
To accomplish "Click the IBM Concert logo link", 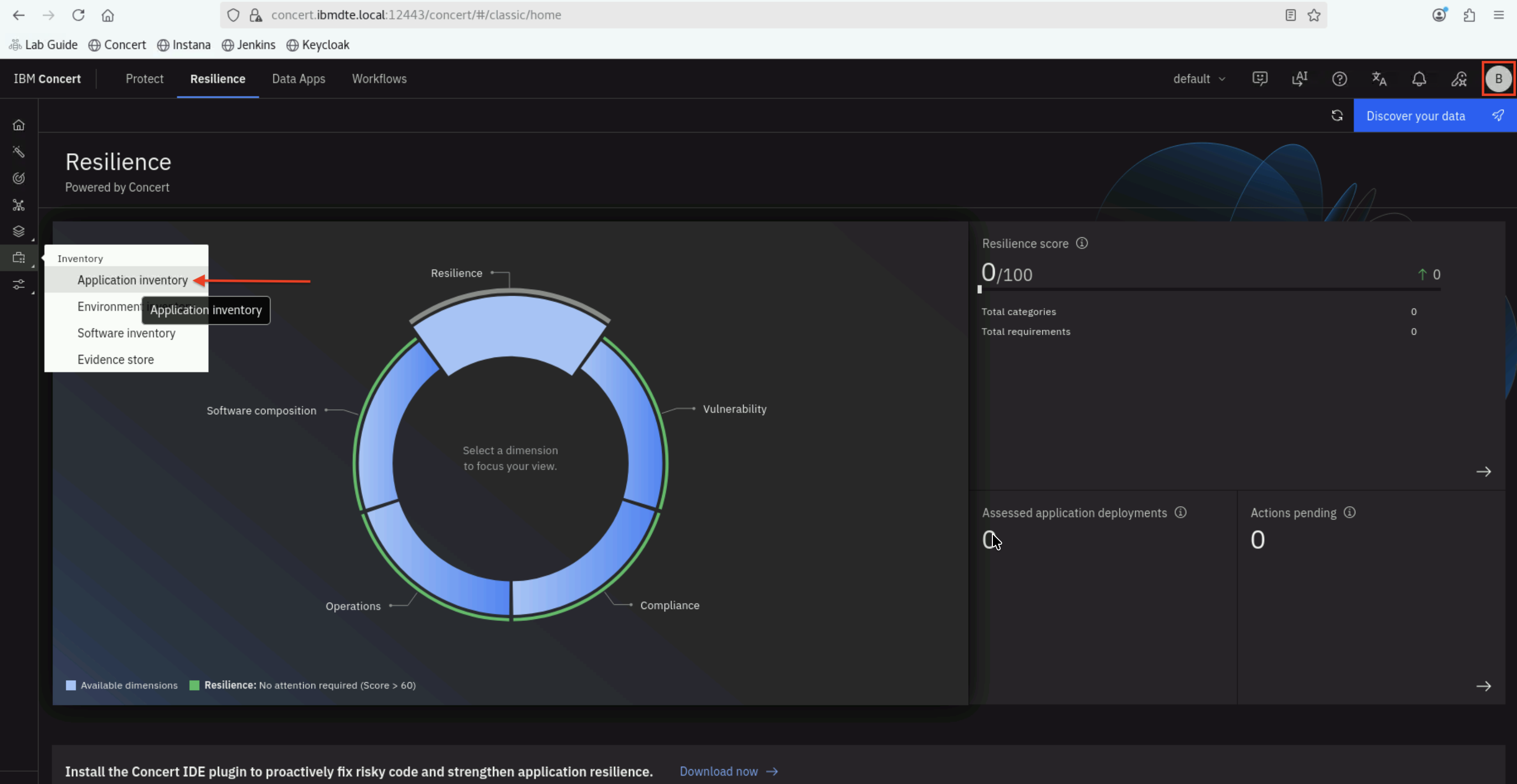I will [x=47, y=79].
